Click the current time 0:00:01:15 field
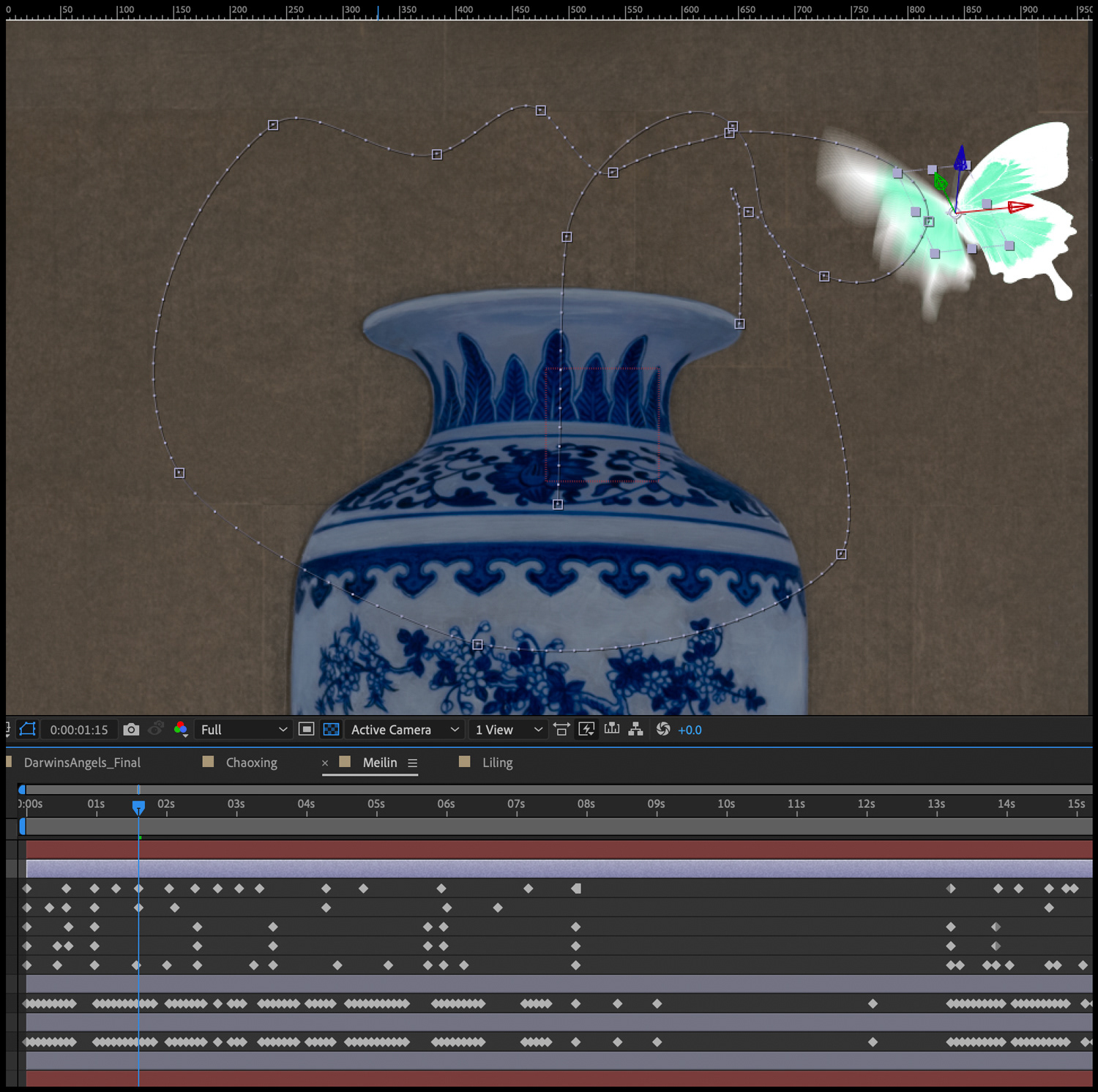The height and width of the screenshot is (1092, 1098). 79,730
